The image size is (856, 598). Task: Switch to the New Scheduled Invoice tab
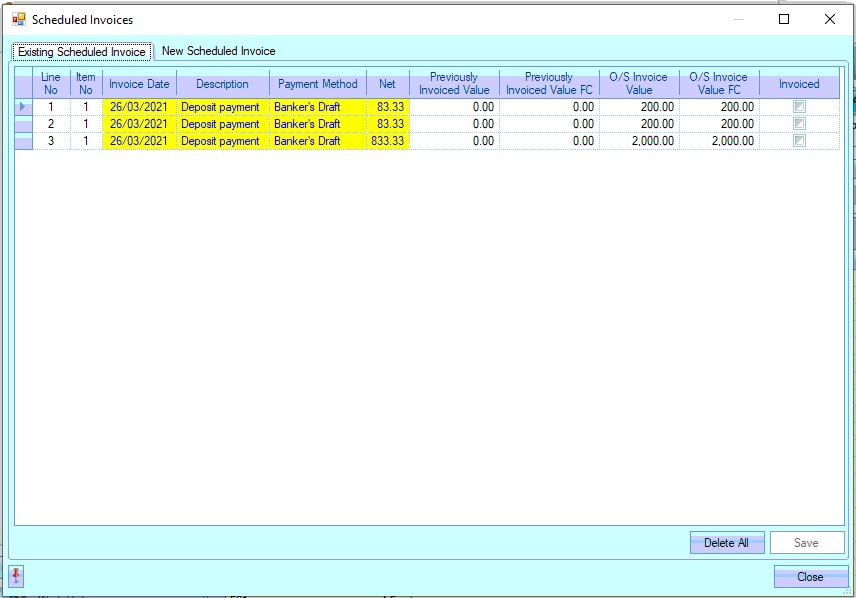(x=218, y=51)
